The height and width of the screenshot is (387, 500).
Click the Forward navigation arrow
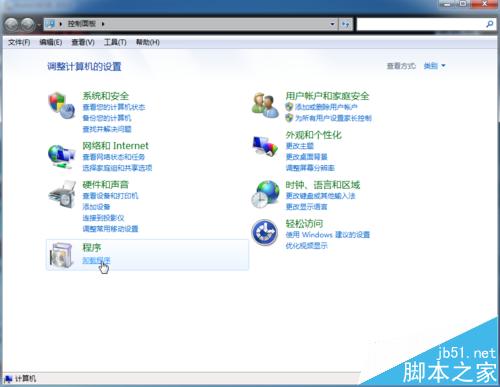[x=28, y=24]
